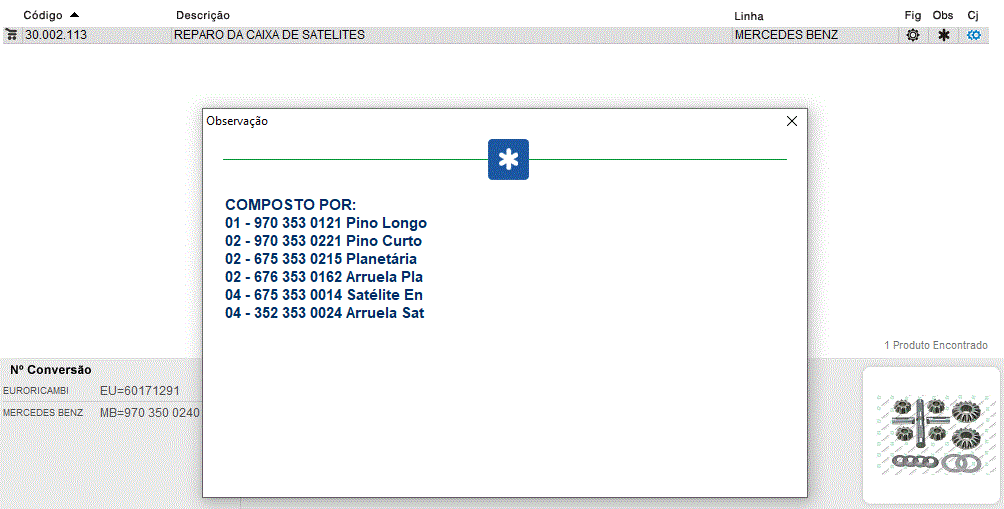Click the EU=60171291 conversion number

point(139,390)
